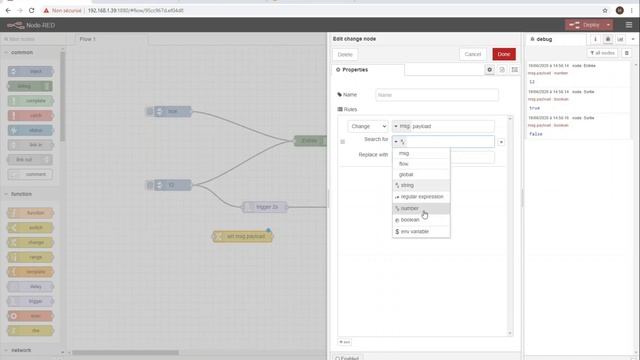Viewport: 640px width, 360px height.
Task: Open the node appearance icon tab
Action: 515,70
